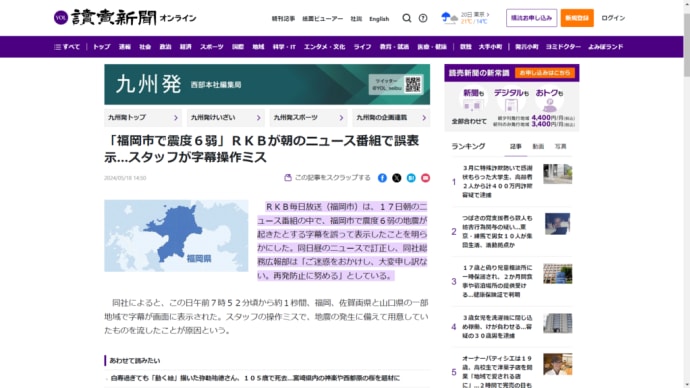Open the よみぽランド nav menu item
This screenshot has height=388, width=690.
tap(606, 47)
